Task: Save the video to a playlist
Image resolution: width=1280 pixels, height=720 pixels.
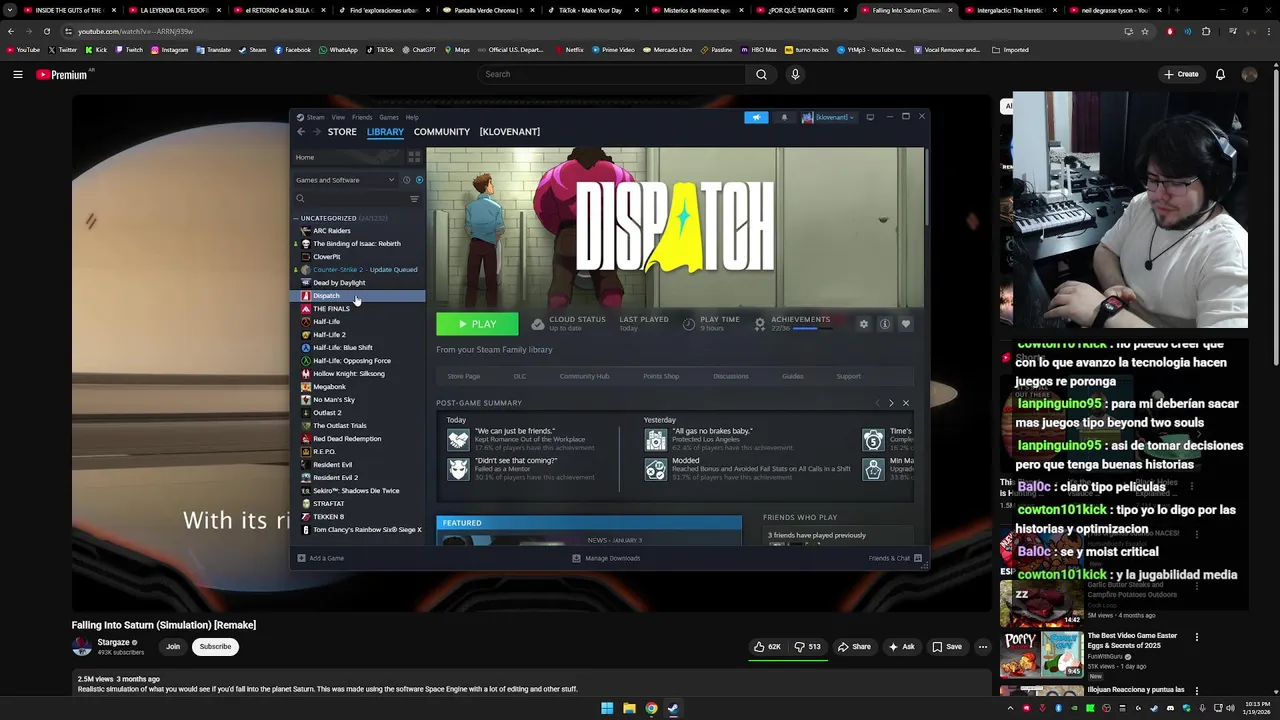Action: 947,647
